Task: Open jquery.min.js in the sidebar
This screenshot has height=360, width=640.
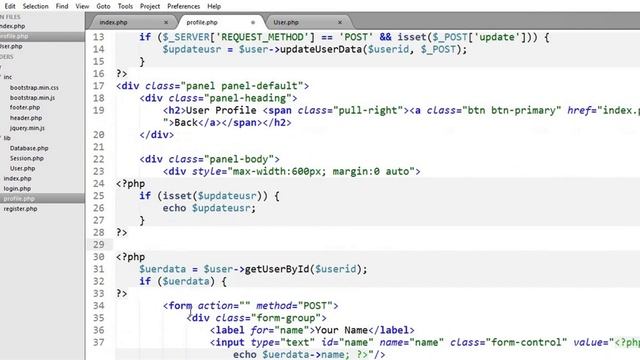Action: click(x=27, y=128)
